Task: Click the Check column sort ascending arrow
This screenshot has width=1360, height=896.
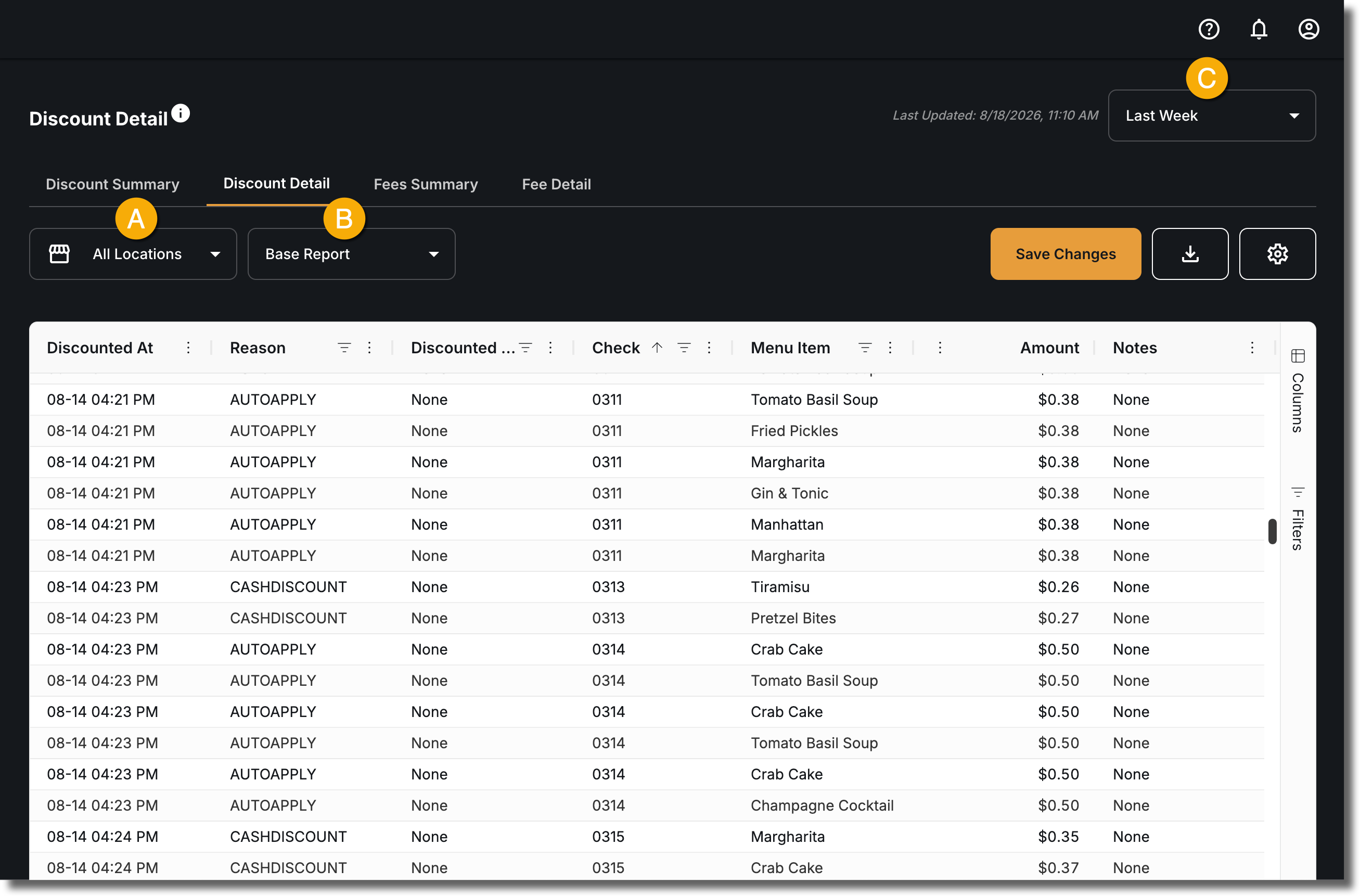Action: click(657, 348)
